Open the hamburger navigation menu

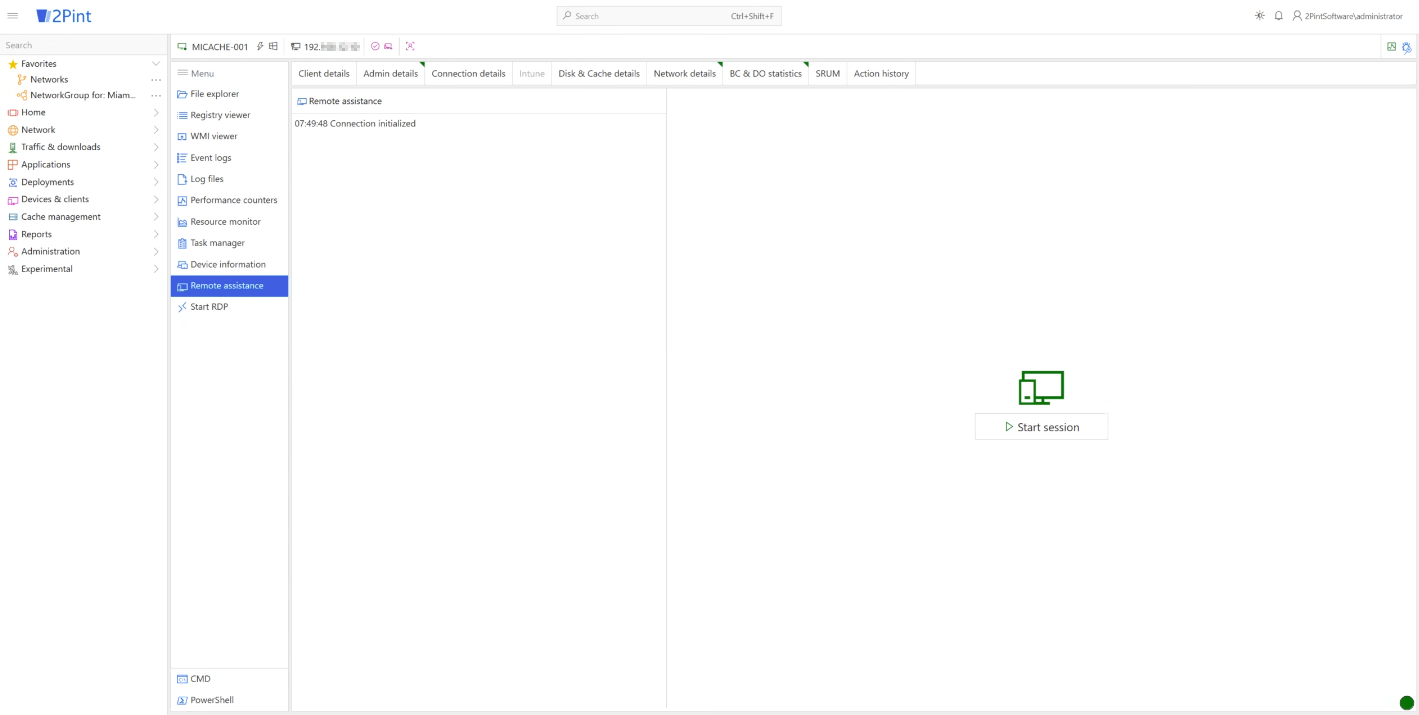tap(13, 16)
